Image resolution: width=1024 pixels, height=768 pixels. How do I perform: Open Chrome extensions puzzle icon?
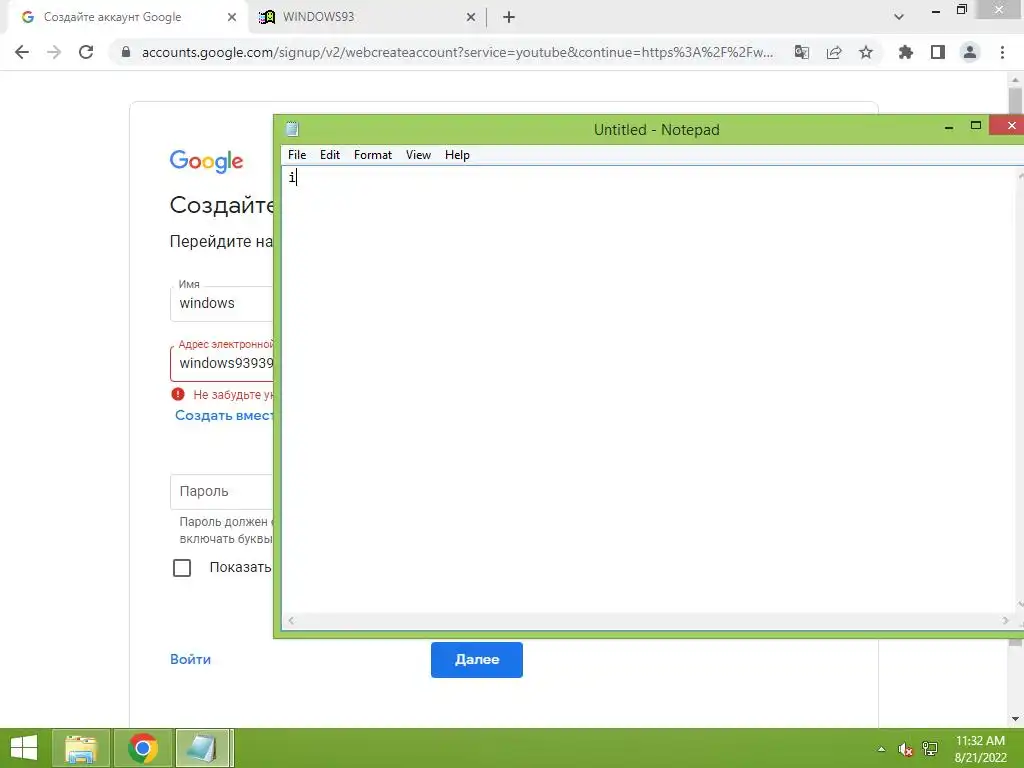905,52
